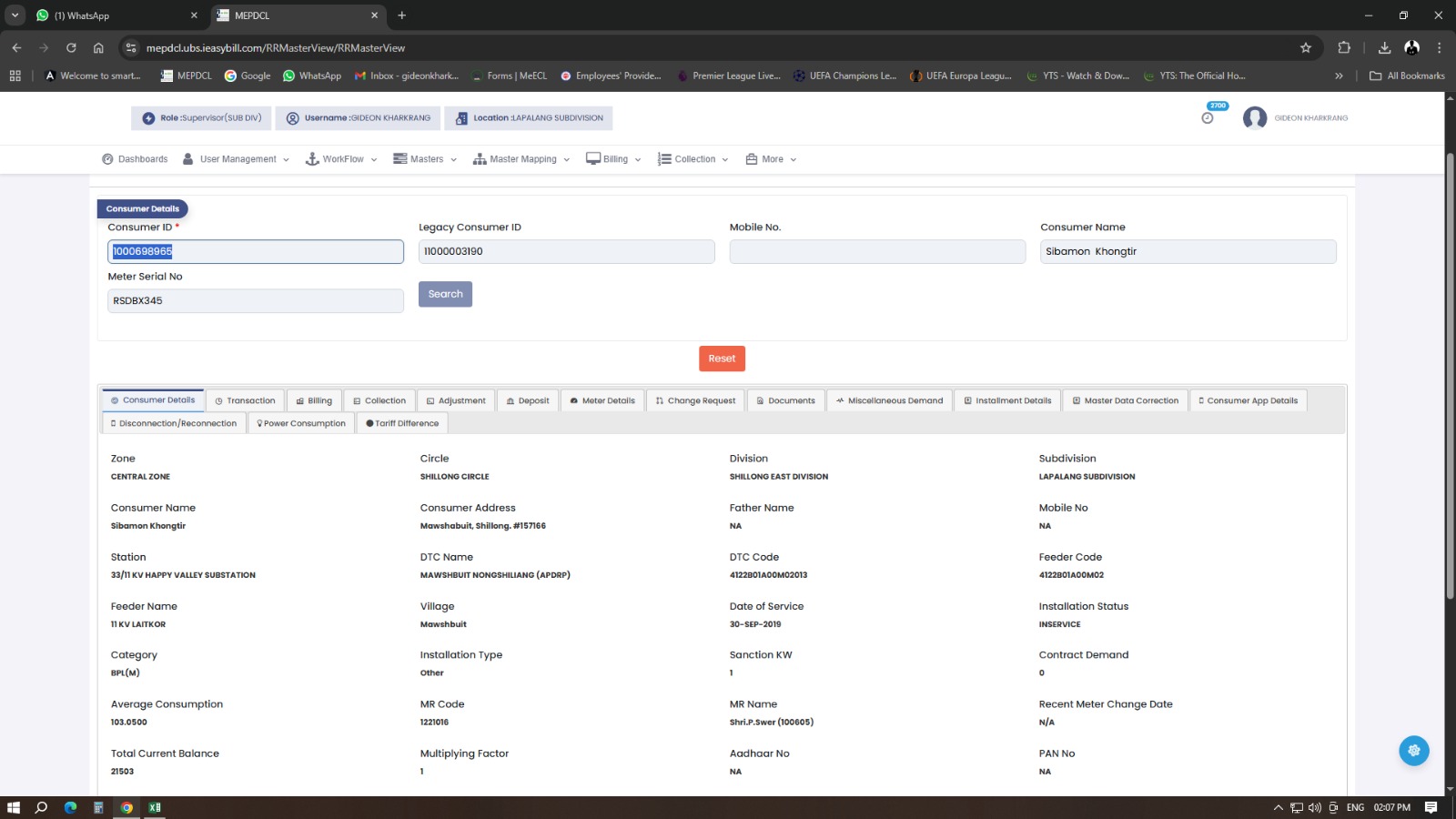Click the Search button

445,294
